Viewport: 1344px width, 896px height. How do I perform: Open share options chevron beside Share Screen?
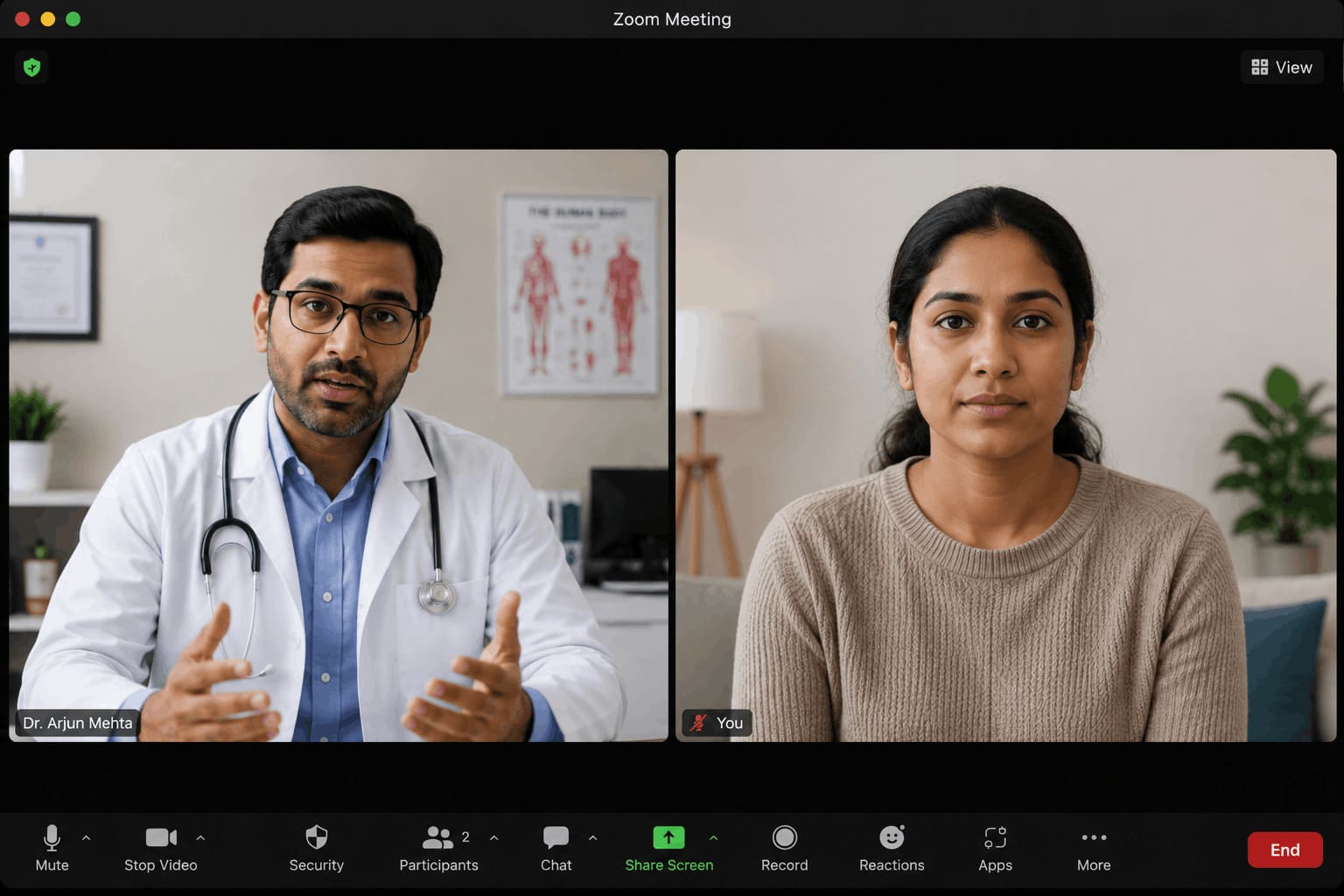tap(713, 838)
